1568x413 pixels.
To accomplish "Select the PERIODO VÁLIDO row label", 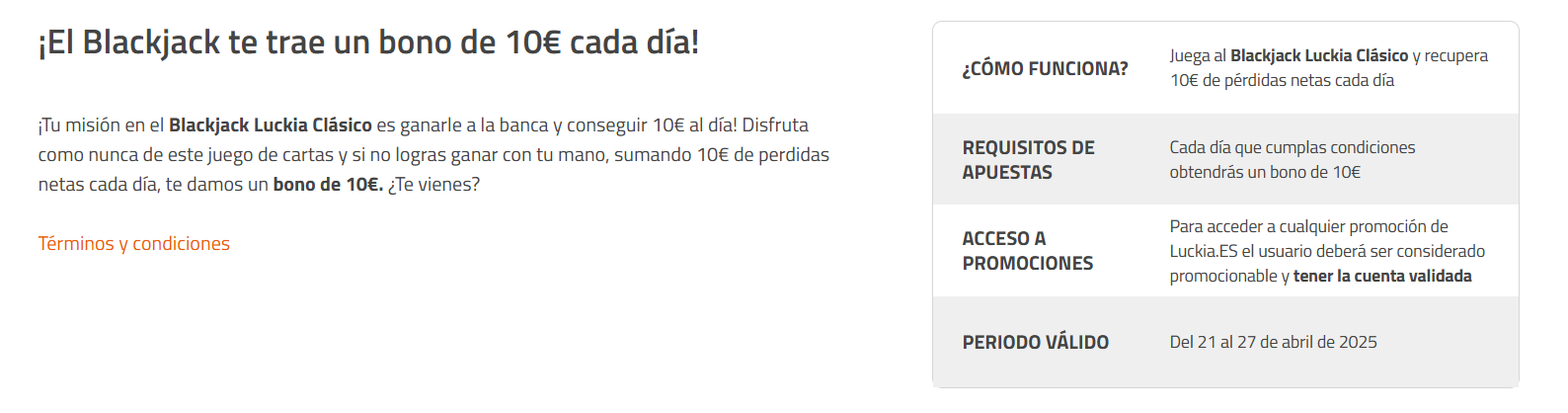I will 1036,343.
